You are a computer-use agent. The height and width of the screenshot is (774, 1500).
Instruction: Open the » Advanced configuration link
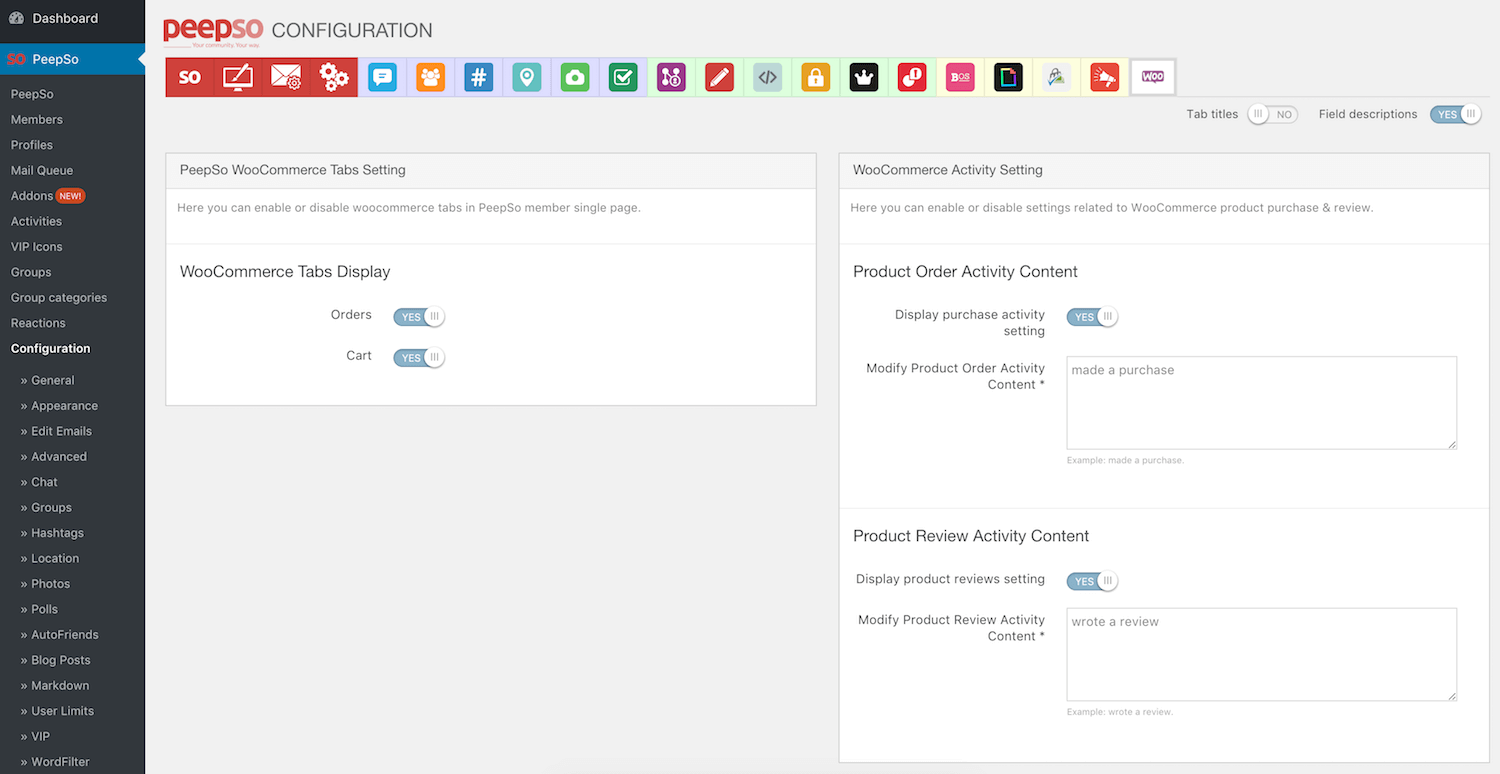[54, 457]
